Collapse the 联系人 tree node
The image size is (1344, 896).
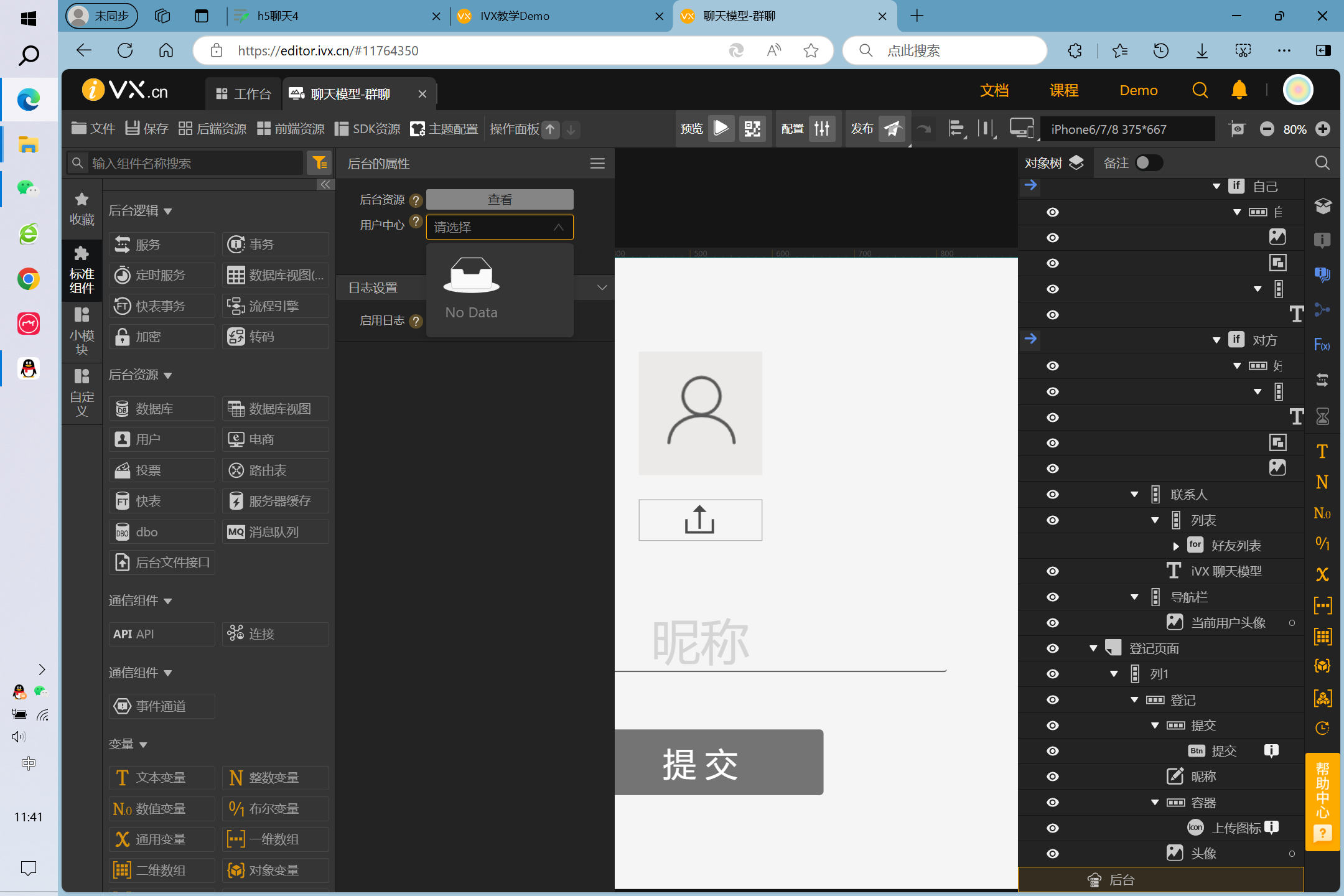1134,495
